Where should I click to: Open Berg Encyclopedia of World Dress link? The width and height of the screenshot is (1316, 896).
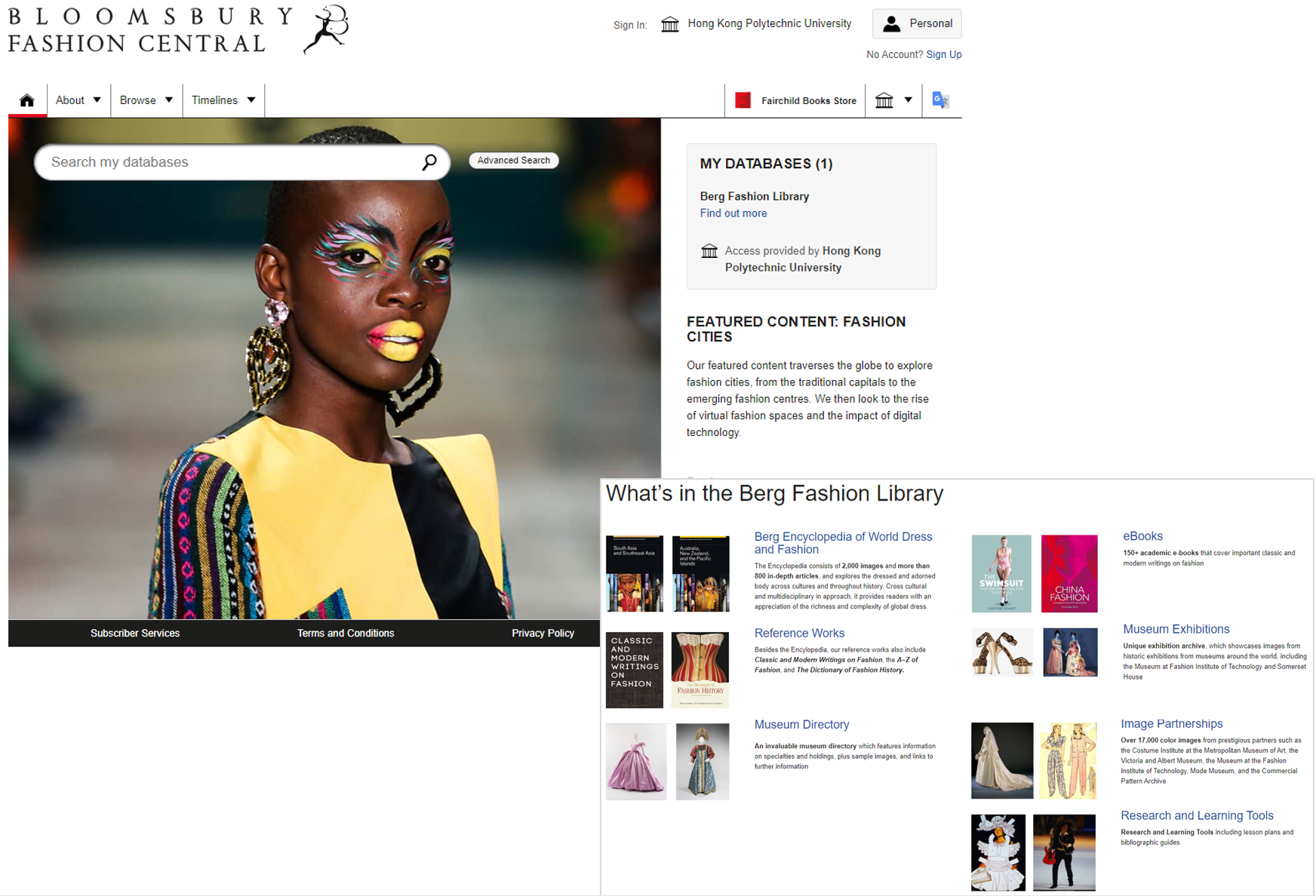[x=843, y=543]
